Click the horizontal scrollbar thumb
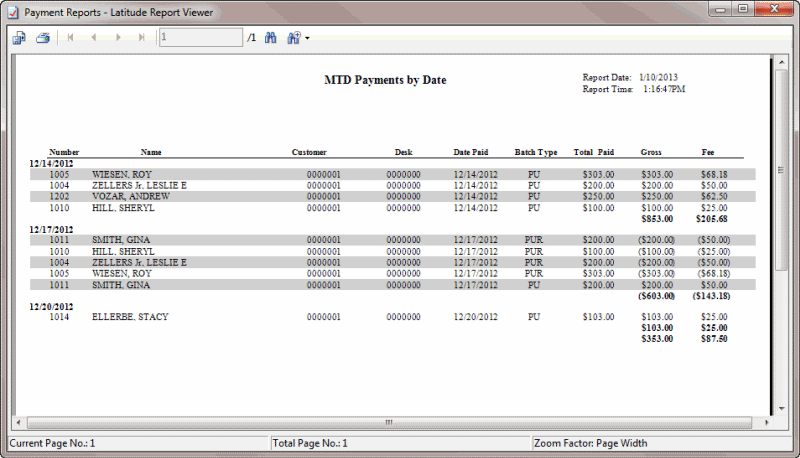 click(389, 423)
